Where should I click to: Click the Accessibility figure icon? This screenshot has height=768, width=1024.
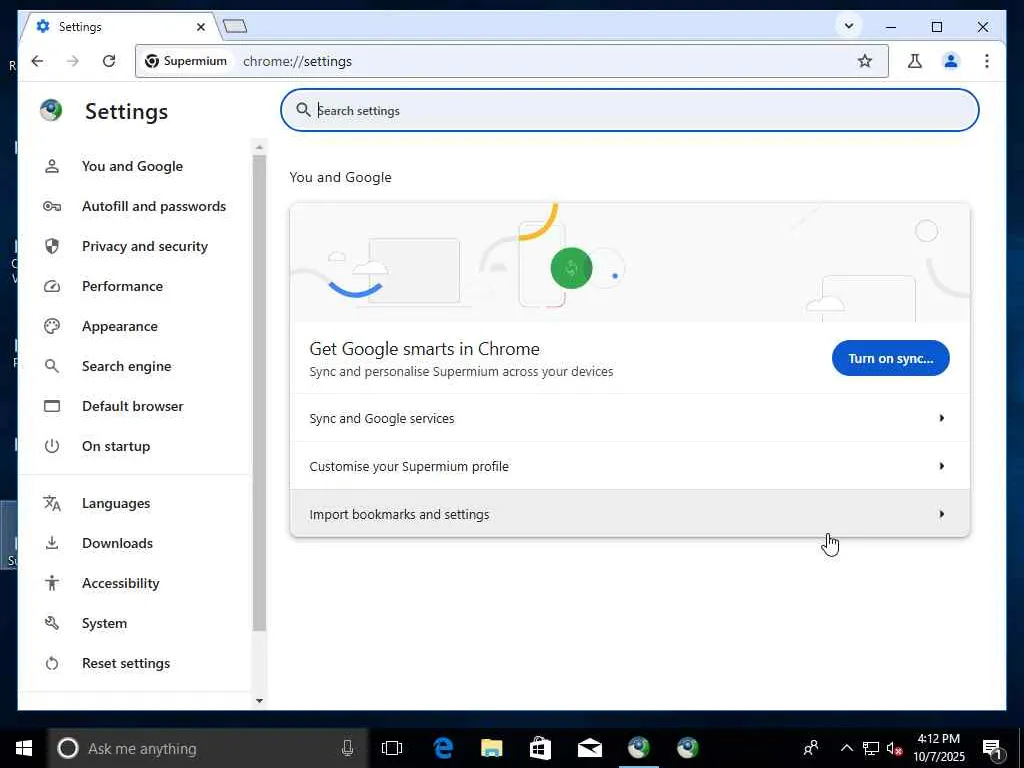pyautogui.click(x=52, y=583)
